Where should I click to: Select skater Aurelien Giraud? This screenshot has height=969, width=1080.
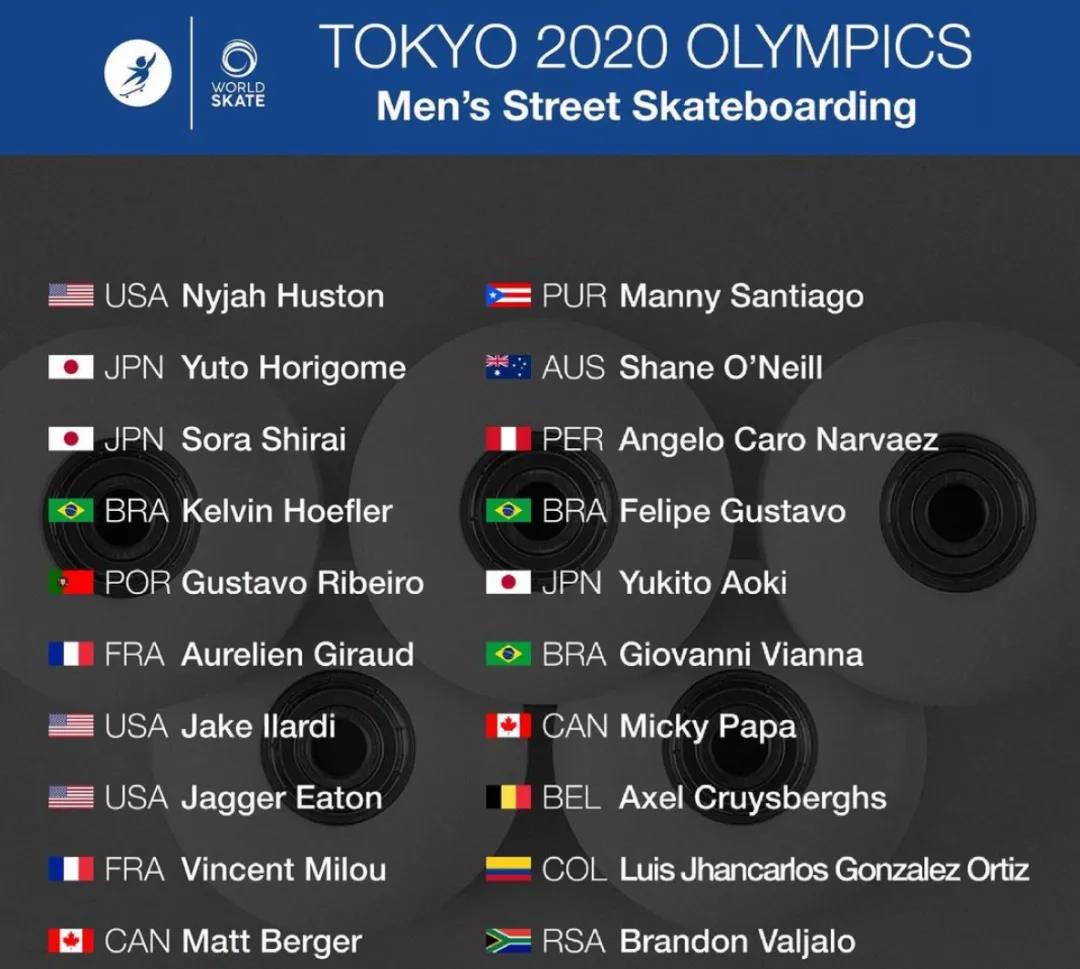(298, 654)
